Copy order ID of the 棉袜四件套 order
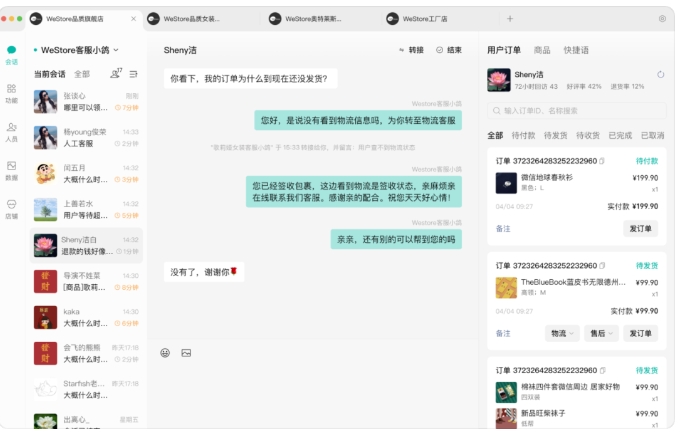 point(602,371)
